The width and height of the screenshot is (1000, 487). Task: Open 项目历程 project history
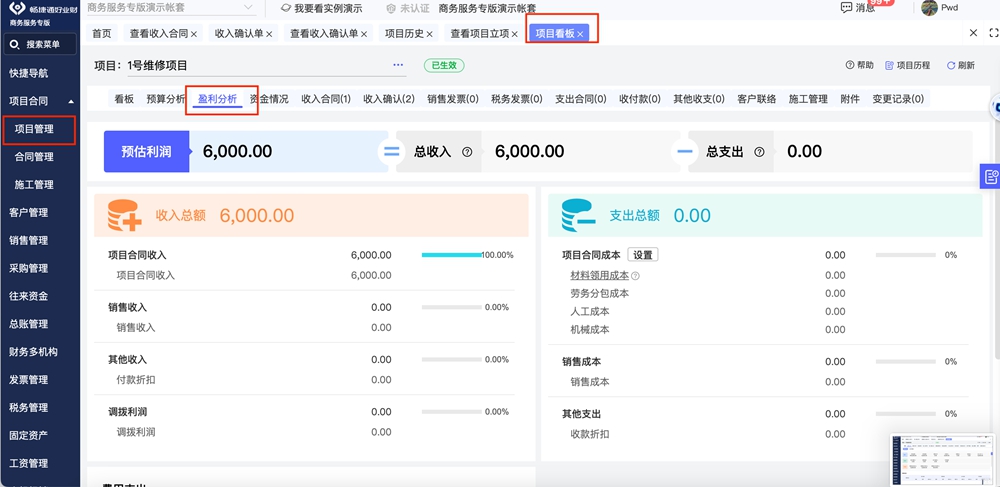[908, 65]
